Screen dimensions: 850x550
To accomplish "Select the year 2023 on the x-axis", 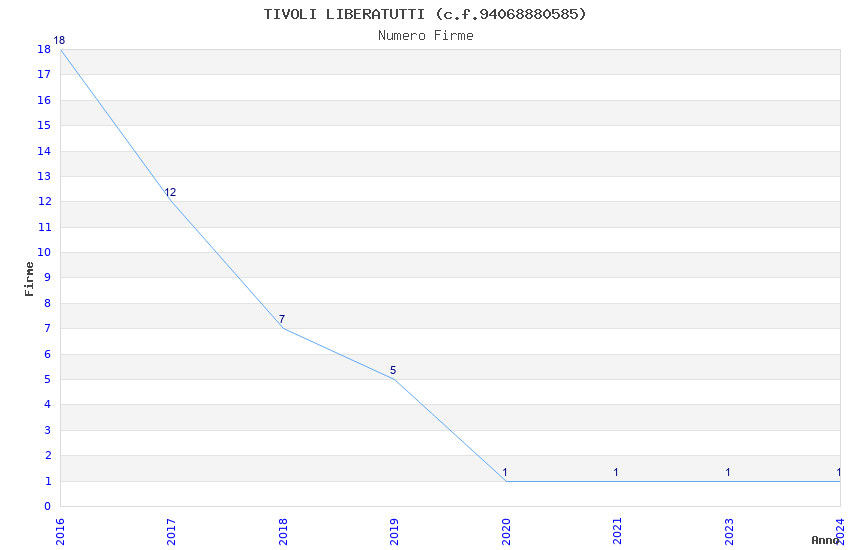I will (x=729, y=531).
